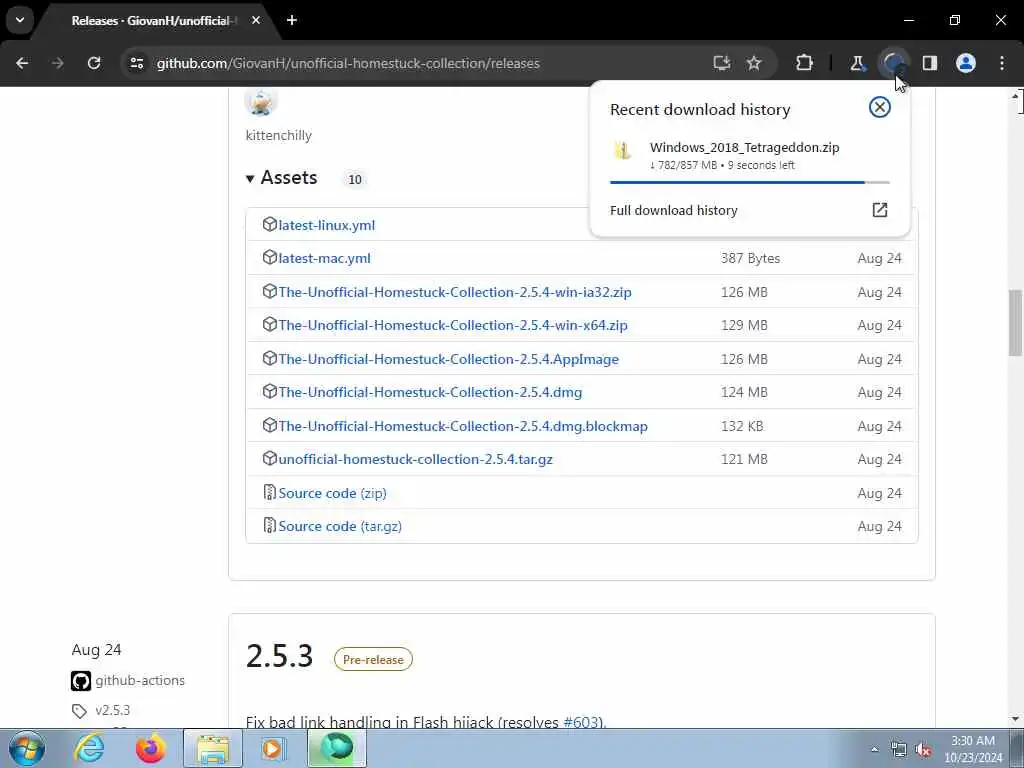Viewport: 1024px width, 768px height.
Task: Download unofficial-homestuck-collection-2.5.4.tar.gz
Action: [x=415, y=459]
